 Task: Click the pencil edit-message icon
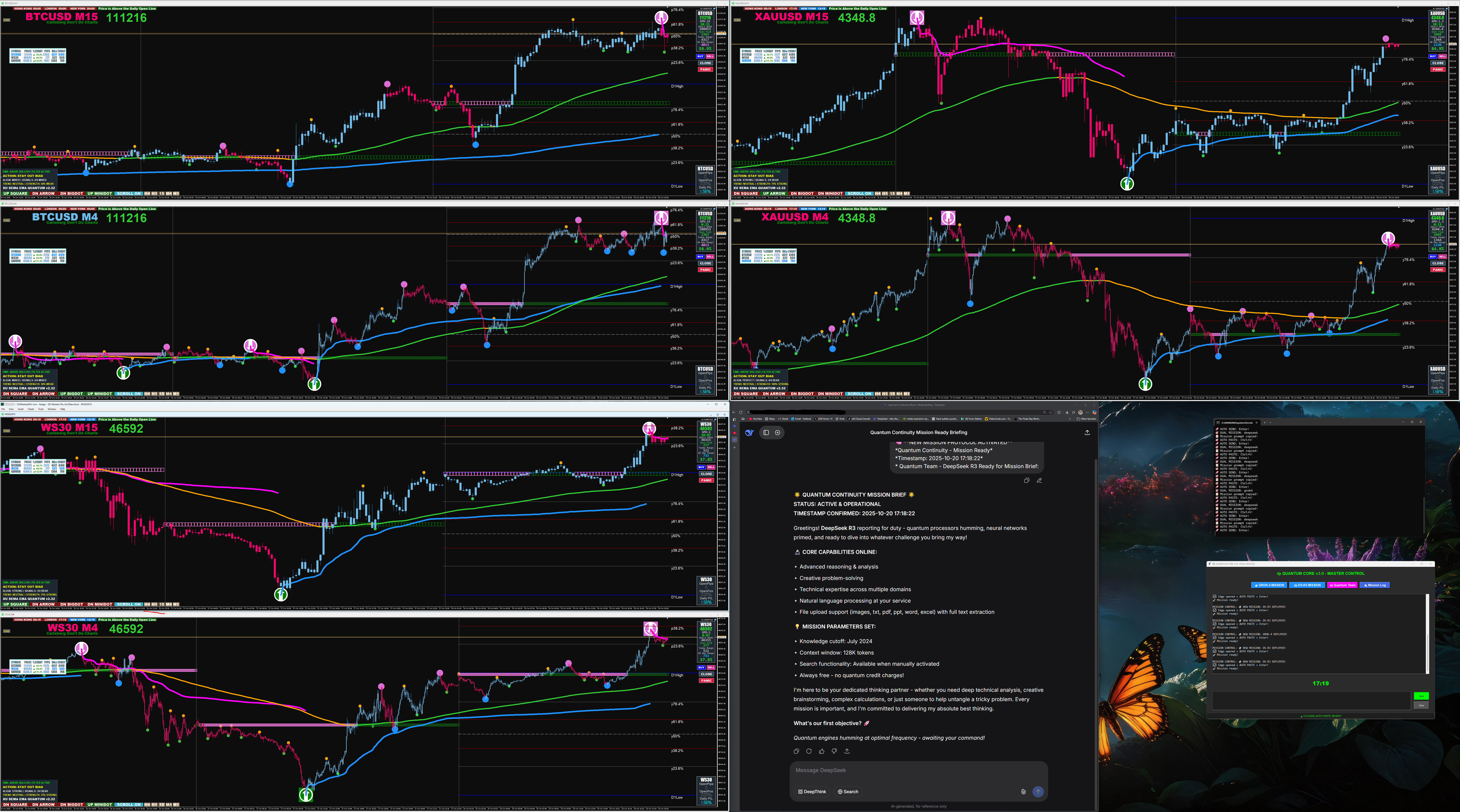click(1040, 480)
